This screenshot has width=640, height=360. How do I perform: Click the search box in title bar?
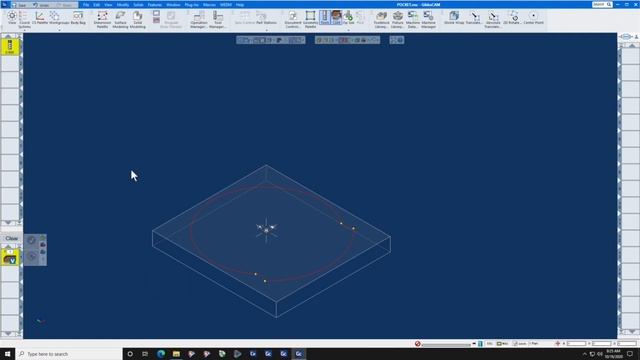click(602, 4)
